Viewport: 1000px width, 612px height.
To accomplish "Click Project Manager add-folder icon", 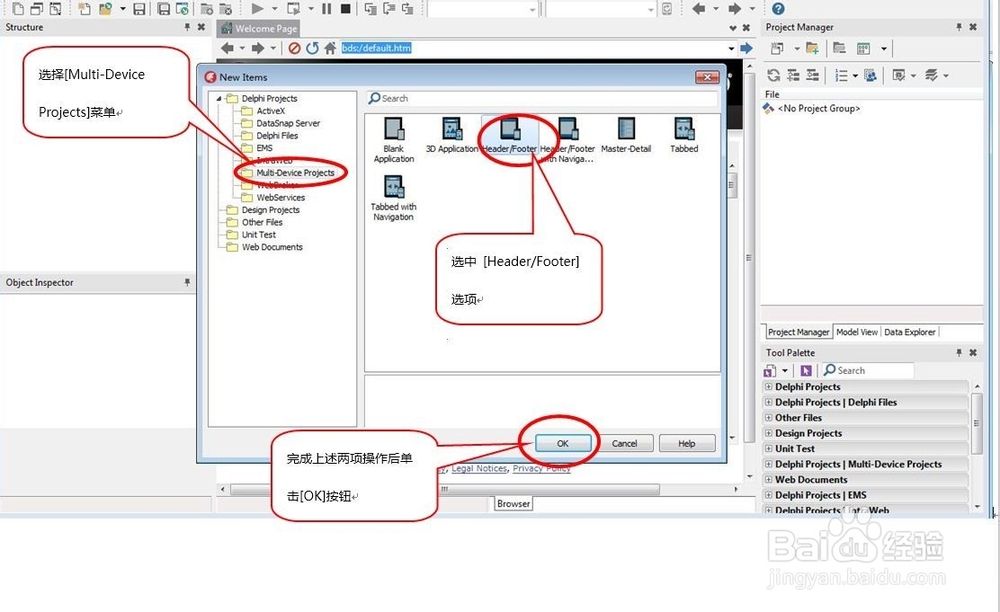I will pos(812,48).
